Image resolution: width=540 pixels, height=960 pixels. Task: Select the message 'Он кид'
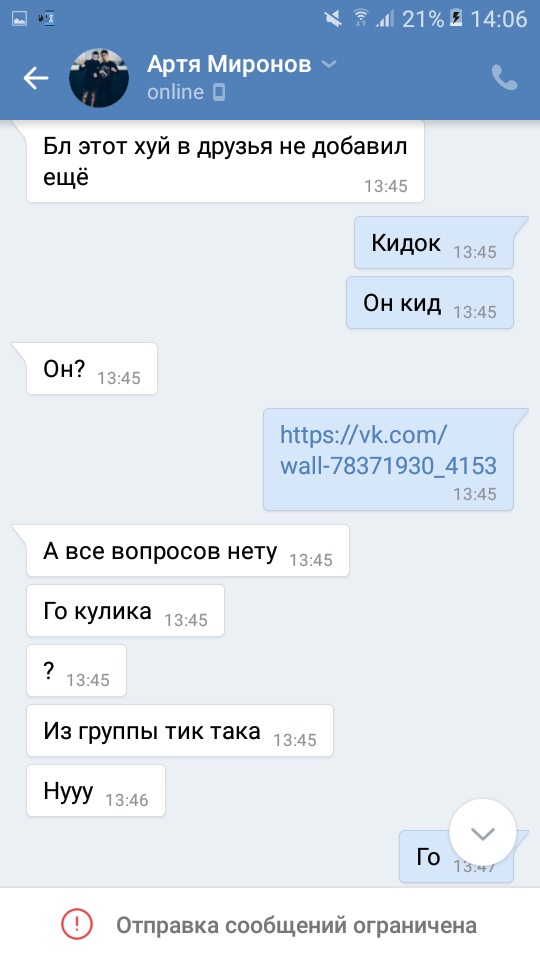(x=430, y=302)
